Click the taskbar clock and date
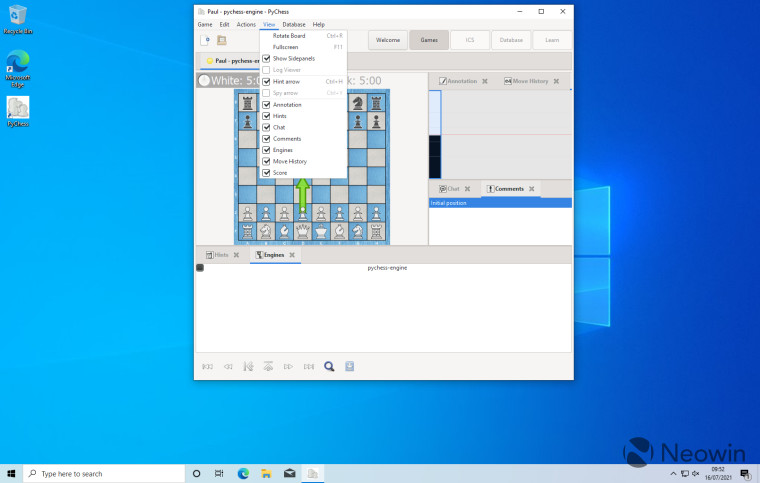The width and height of the screenshot is (760, 483). 718,473
